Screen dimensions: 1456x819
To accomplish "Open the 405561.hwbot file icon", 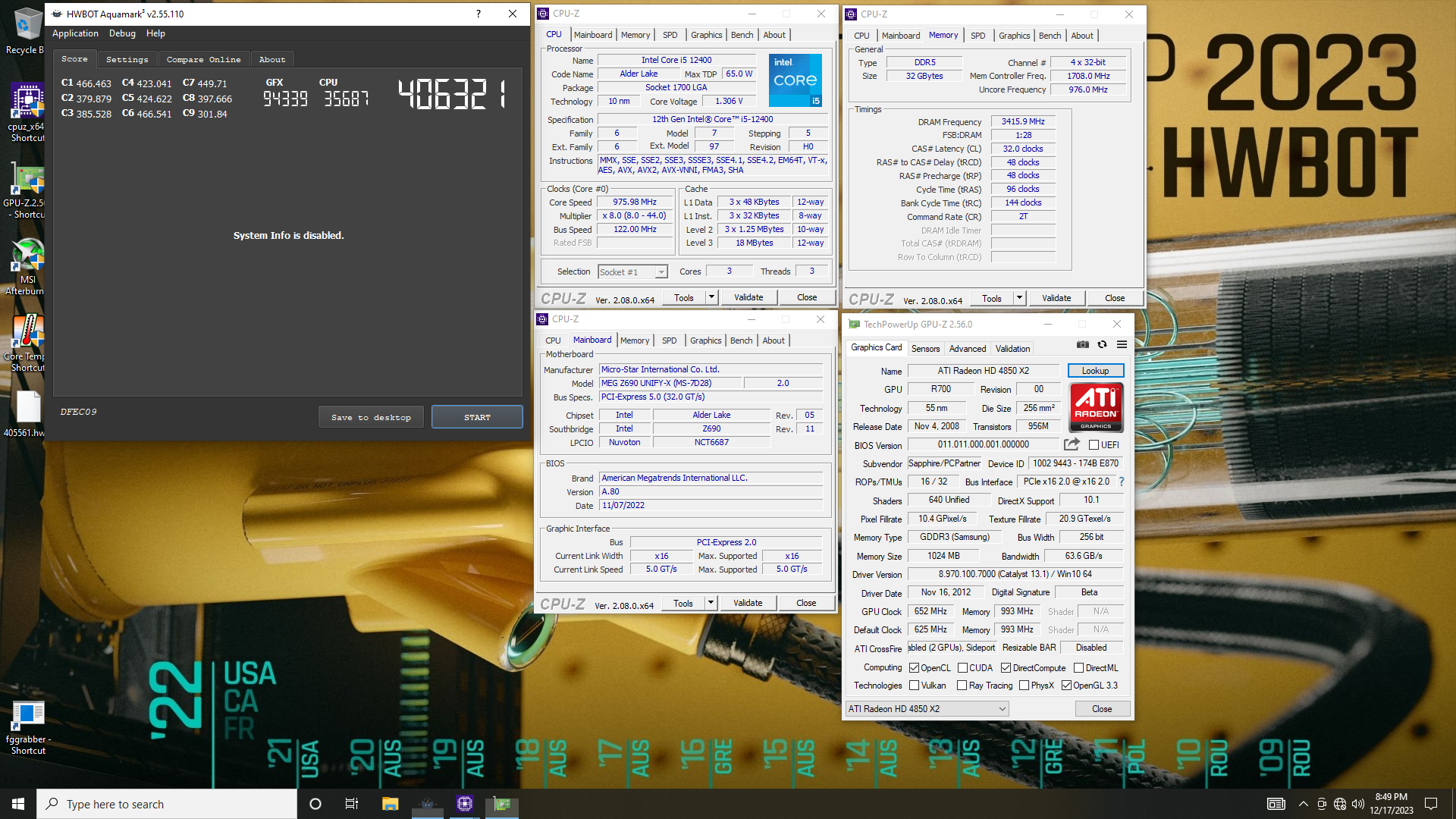I will click(x=27, y=414).
